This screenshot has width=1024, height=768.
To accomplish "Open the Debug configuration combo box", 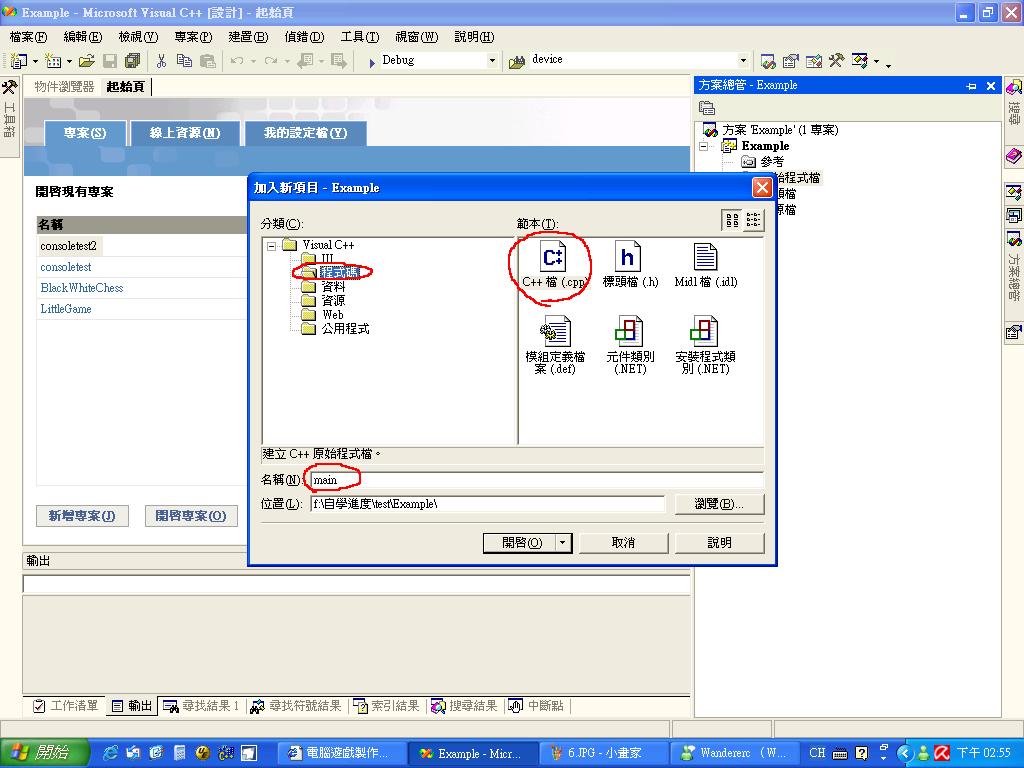I will pyautogui.click(x=439, y=60).
